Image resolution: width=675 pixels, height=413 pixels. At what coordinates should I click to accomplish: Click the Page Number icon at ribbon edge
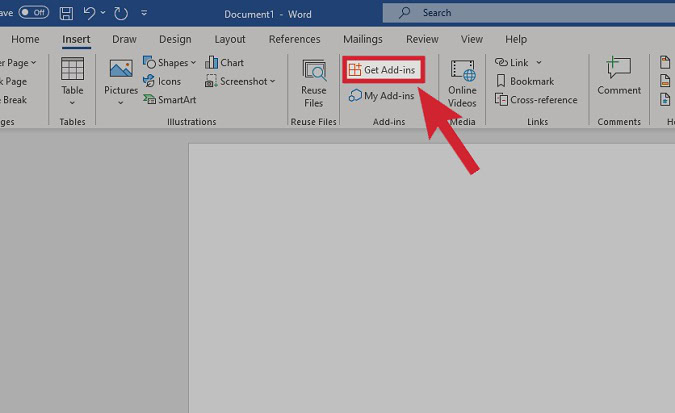665,99
